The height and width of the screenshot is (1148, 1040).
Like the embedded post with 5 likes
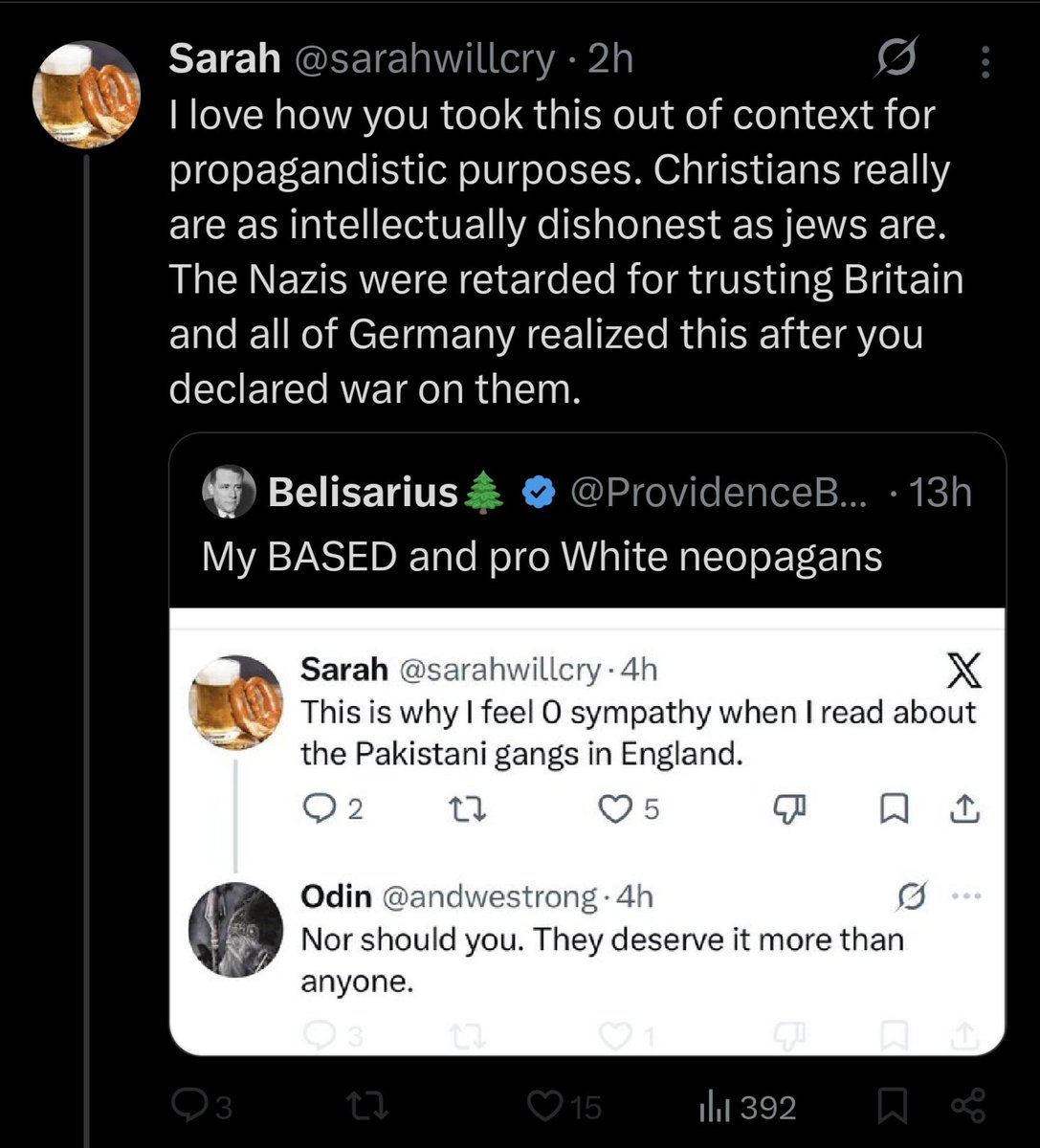[629, 809]
